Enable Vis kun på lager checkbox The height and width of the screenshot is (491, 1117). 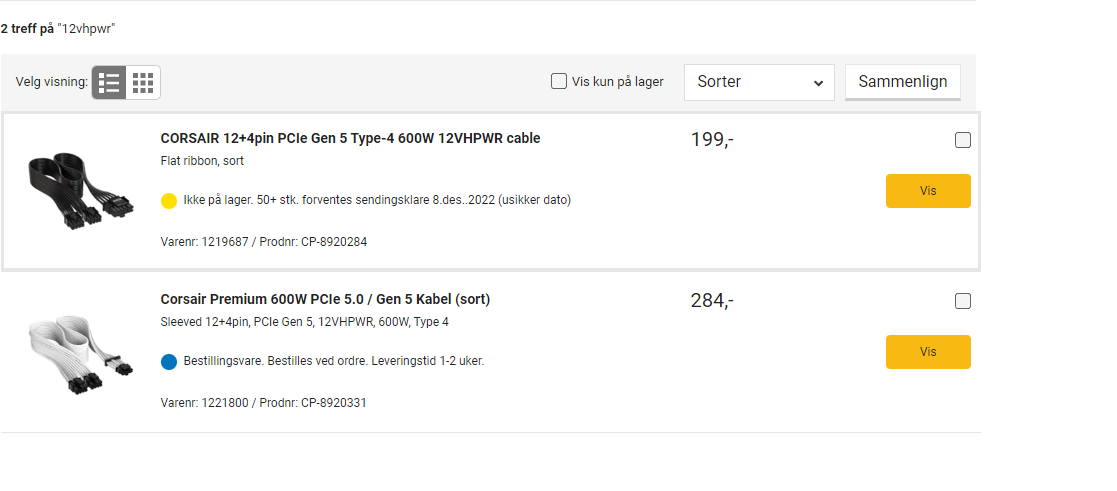559,81
